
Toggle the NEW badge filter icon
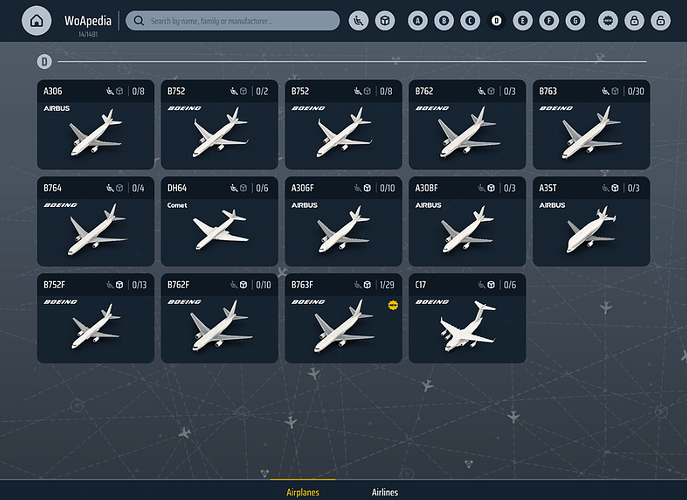point(608,20)
